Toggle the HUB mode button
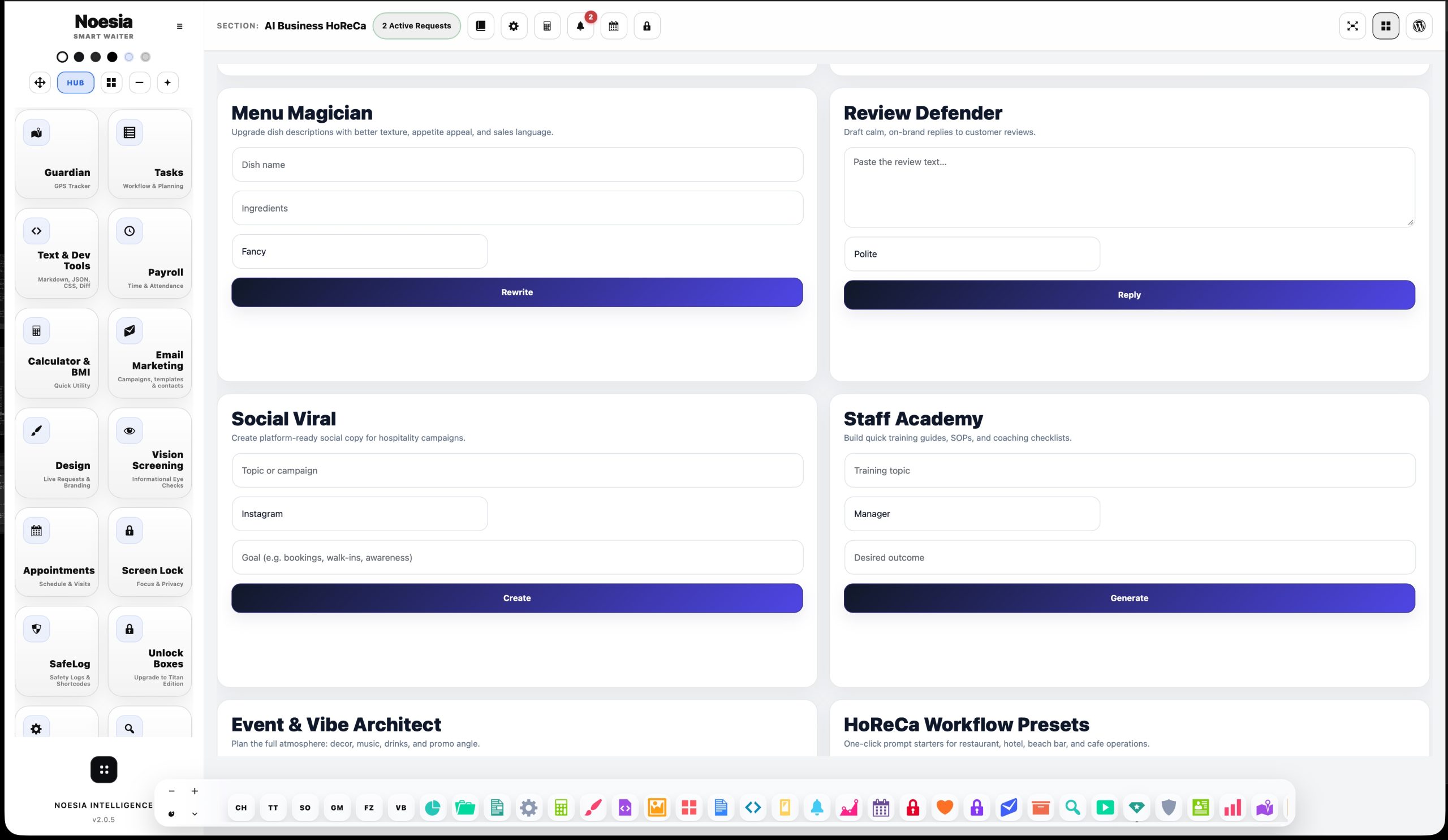The image size is (1448, 840). 75,83
